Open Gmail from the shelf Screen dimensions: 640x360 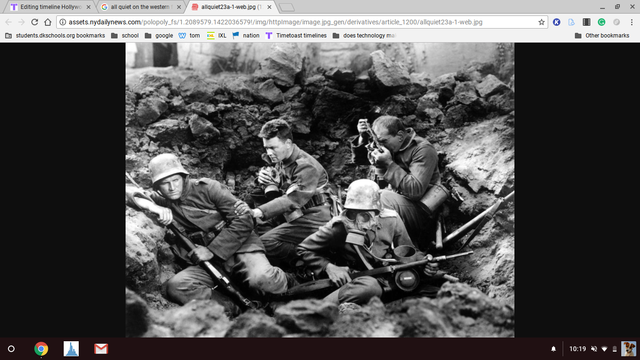point(101,349)
